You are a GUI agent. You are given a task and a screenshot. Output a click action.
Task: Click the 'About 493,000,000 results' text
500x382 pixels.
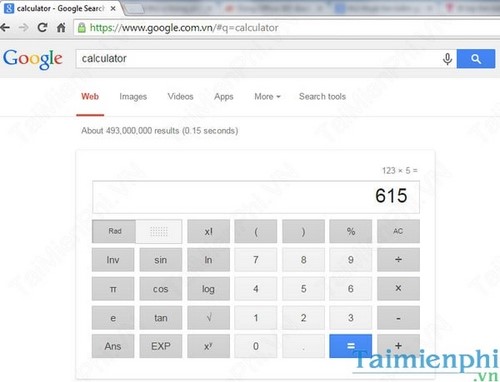point(130,131)
